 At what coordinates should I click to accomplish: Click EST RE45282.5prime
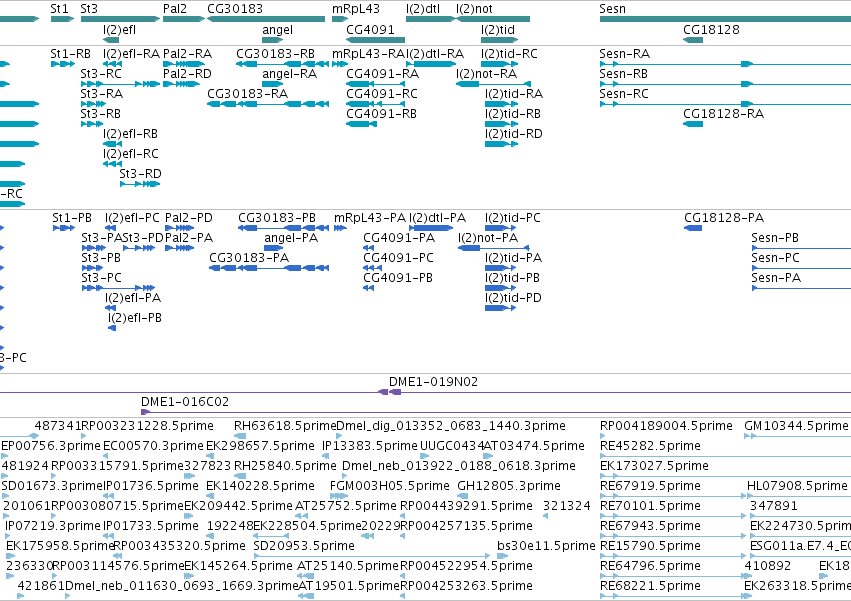(650, 446)
